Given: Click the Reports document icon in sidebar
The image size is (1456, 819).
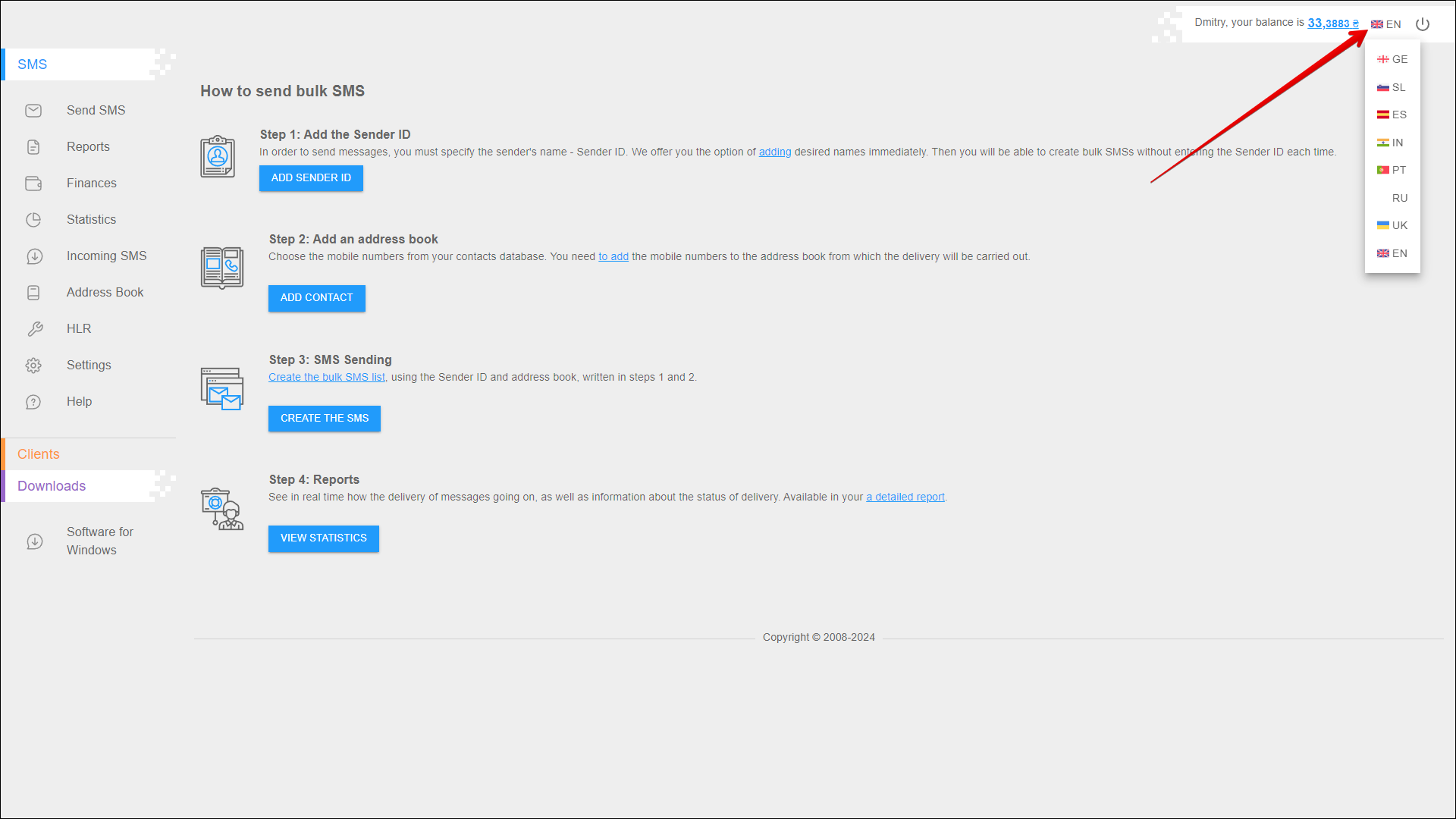Looking at the screenshot, I should (x=33, y=147).
